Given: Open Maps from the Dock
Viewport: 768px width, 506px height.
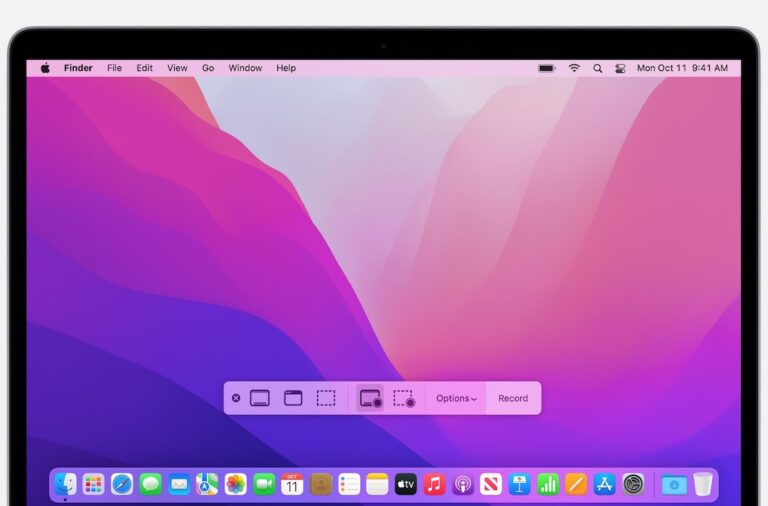Looking at the screenshot, I should (x=207, y=484).
